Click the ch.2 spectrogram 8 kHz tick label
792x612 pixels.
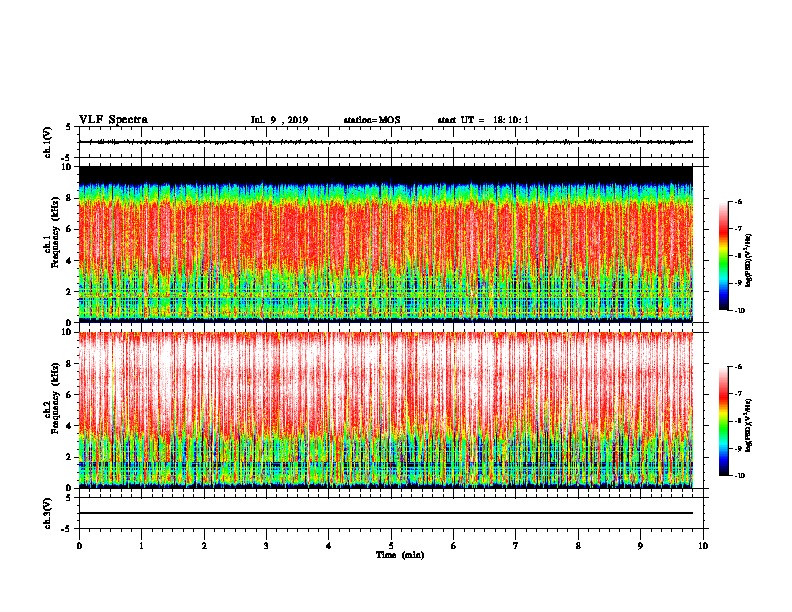click(69, 364)
